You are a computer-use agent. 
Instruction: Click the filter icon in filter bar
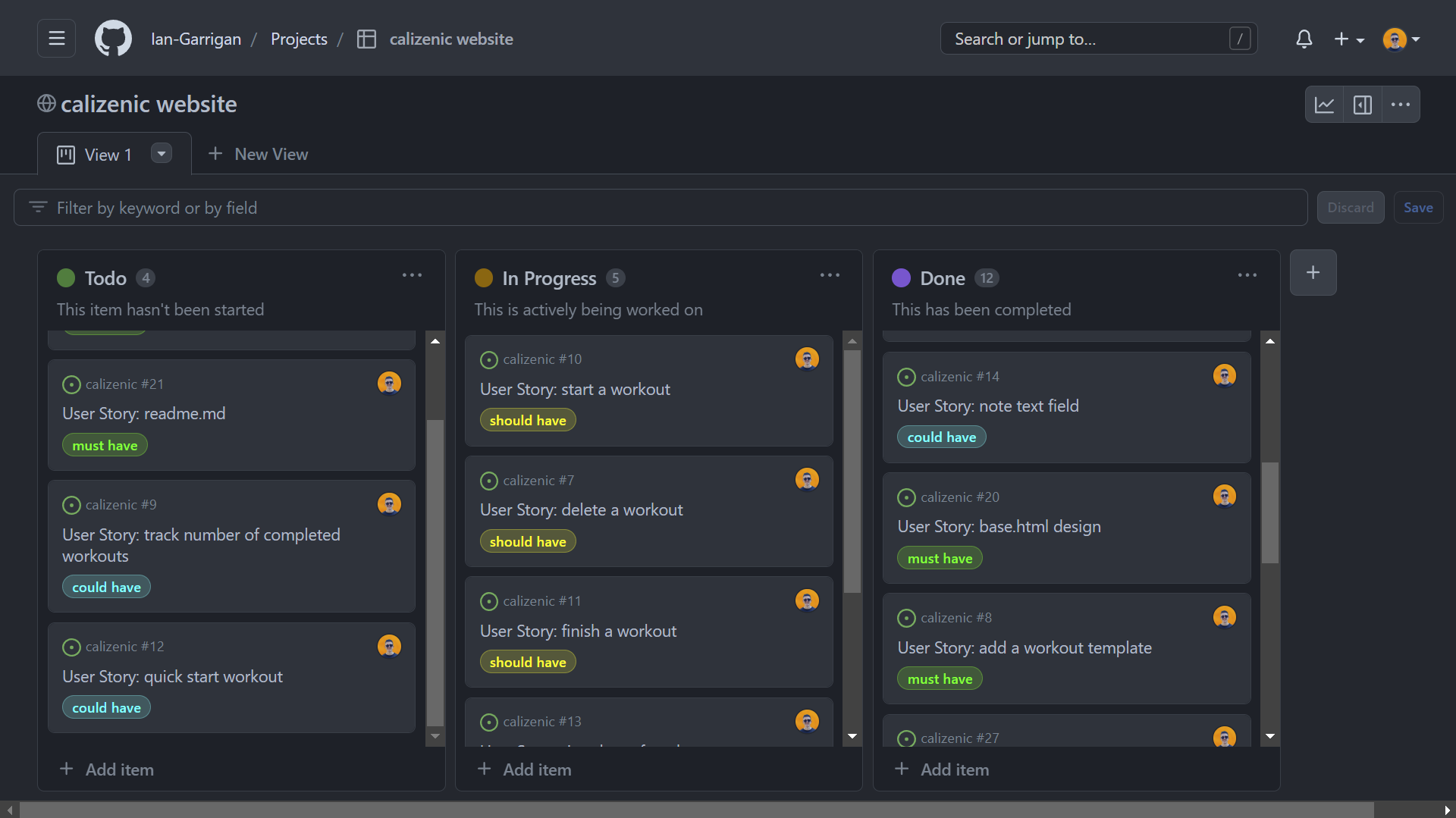tap(38, 207)
